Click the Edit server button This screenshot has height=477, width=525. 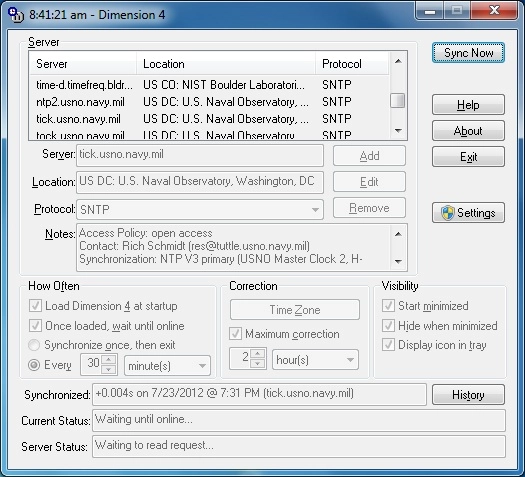[369, 182]
